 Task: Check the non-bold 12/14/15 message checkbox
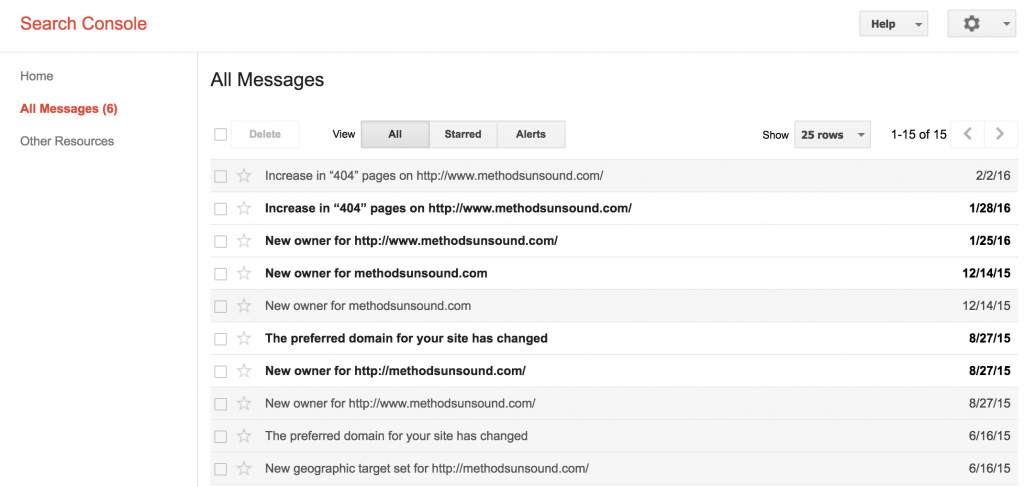coord(221,307)
